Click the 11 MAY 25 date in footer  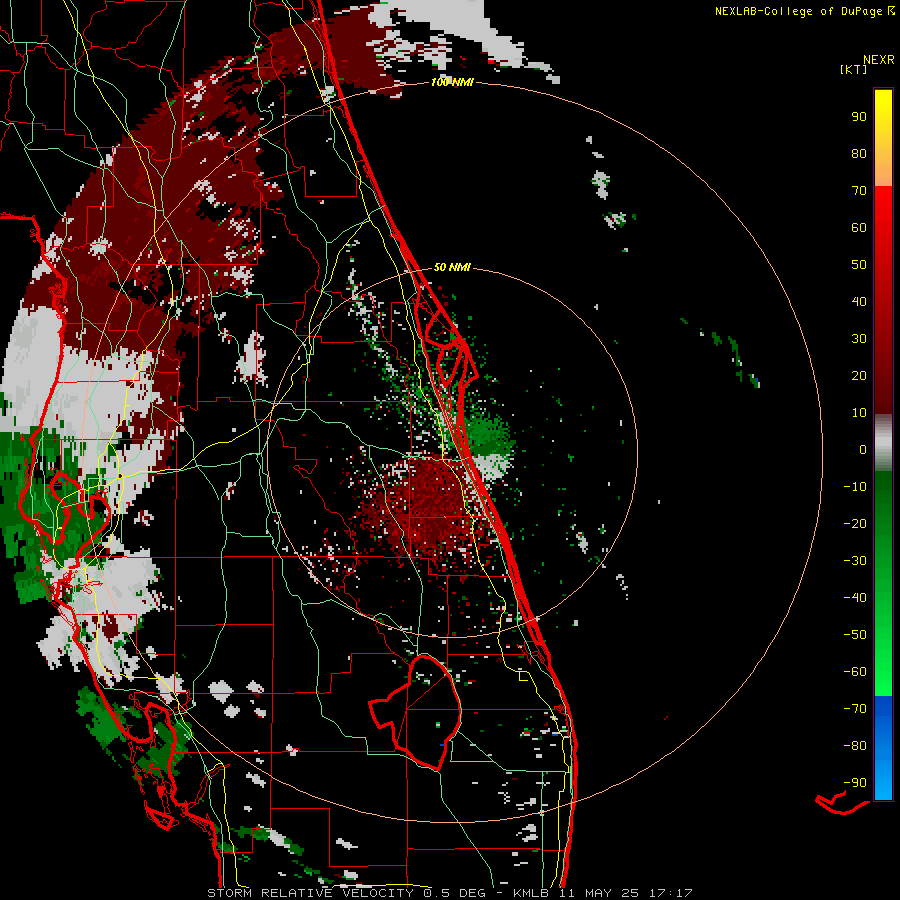[x=599, y=893]
